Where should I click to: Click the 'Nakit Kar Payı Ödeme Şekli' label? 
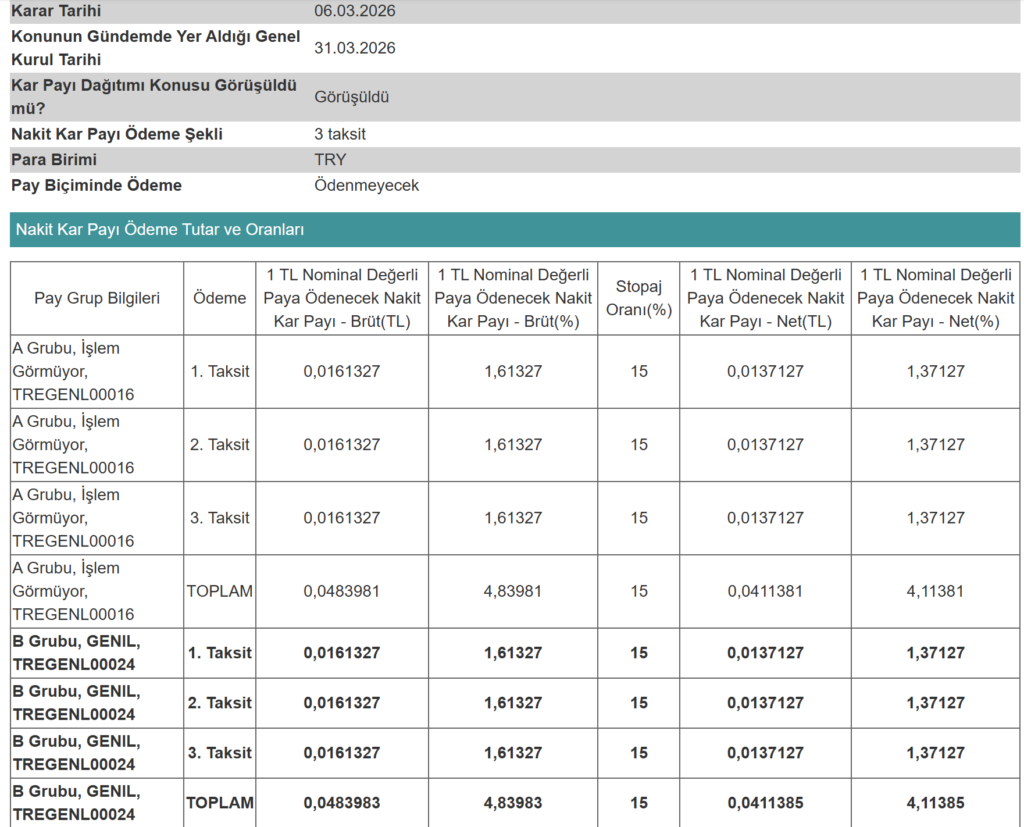point(117,134)
